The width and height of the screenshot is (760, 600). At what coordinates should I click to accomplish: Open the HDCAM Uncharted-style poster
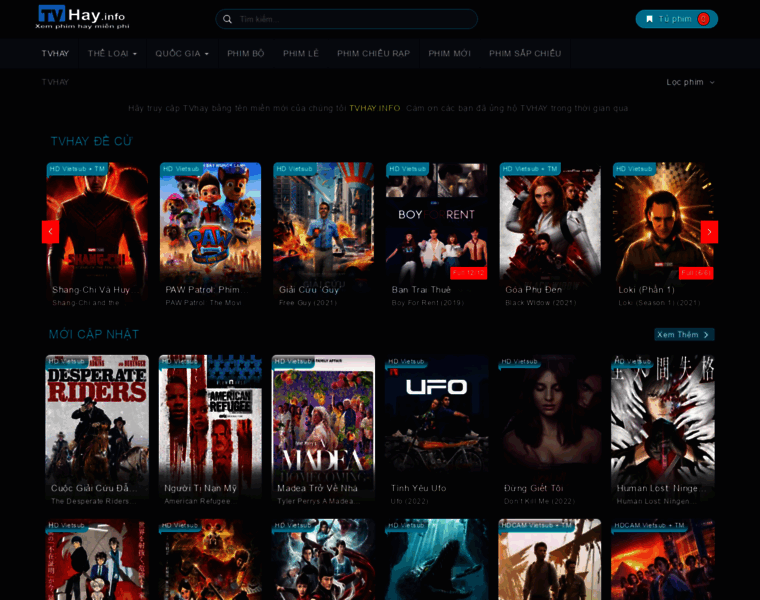pos(550,560)
